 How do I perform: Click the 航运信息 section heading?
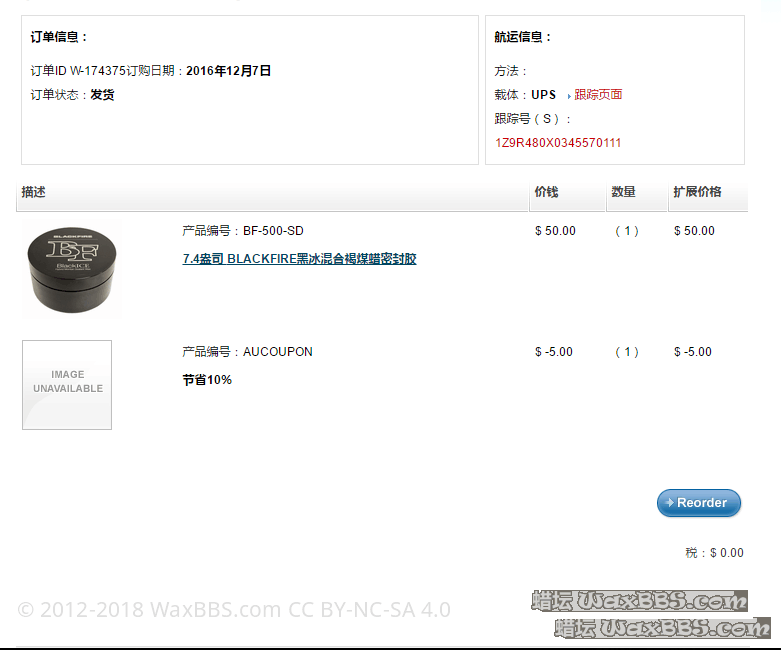[522, 37]
